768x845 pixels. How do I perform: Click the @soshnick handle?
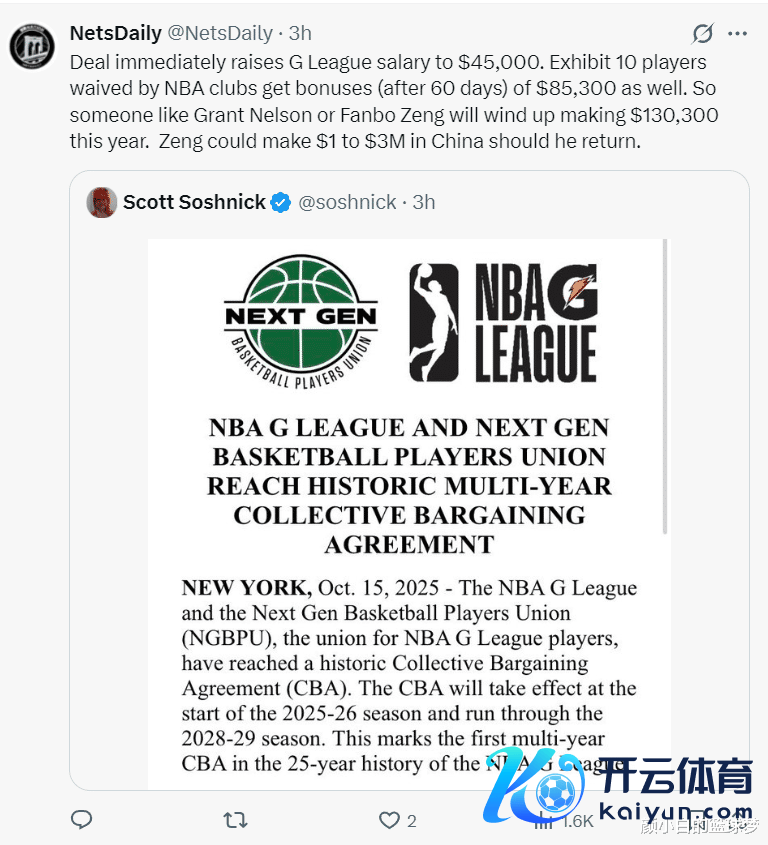347,202
